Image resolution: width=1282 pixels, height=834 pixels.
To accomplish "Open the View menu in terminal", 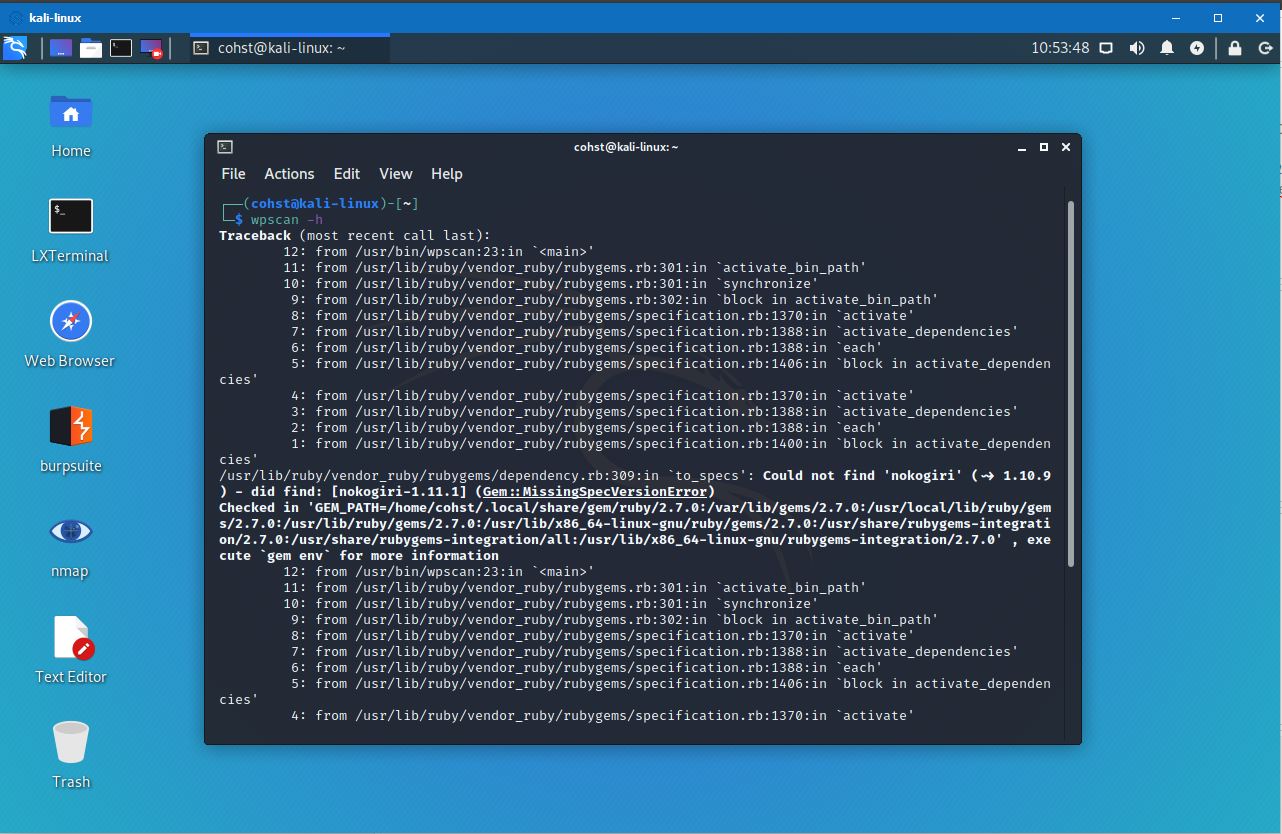I will pyautogui.click(x=395, y=174).
